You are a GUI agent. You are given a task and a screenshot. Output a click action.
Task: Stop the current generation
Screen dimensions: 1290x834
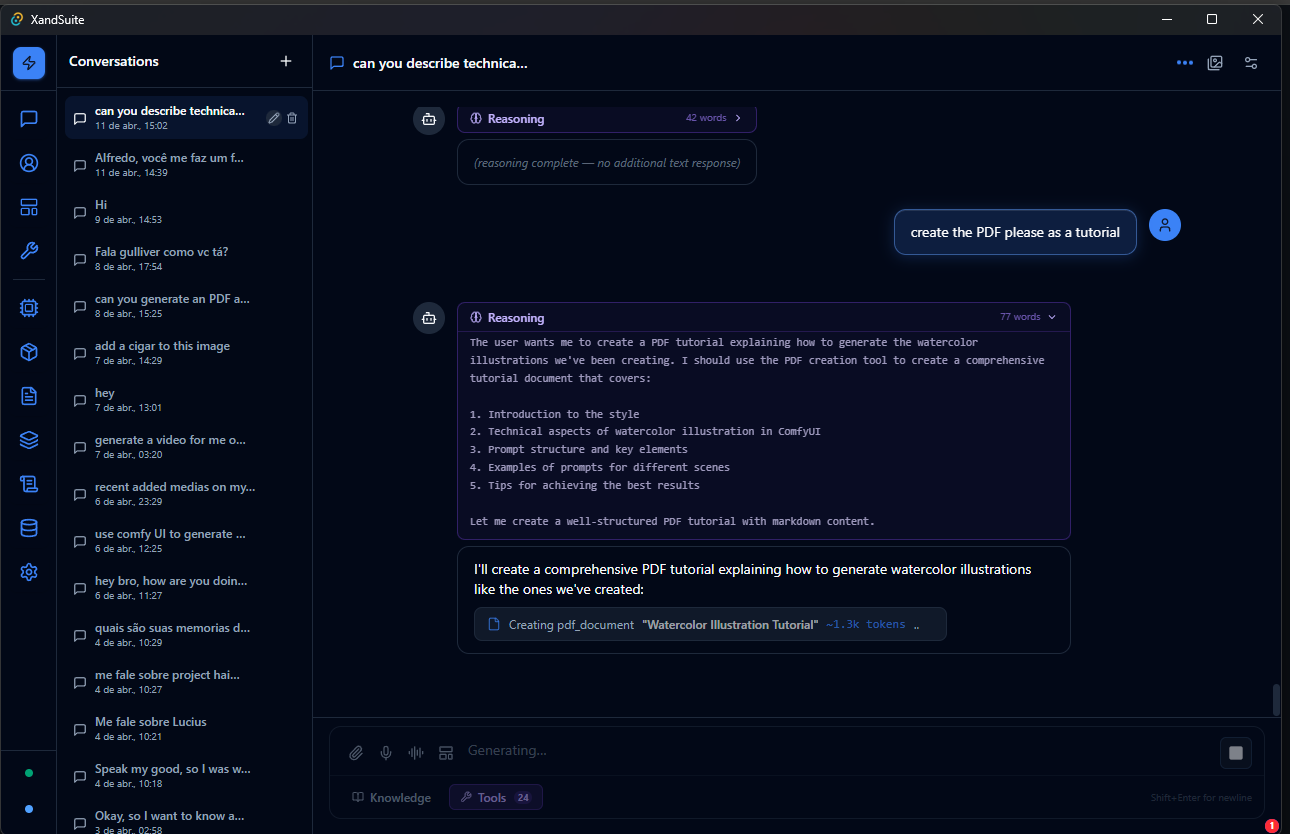pyautogui.click(x=1236, y=752)
